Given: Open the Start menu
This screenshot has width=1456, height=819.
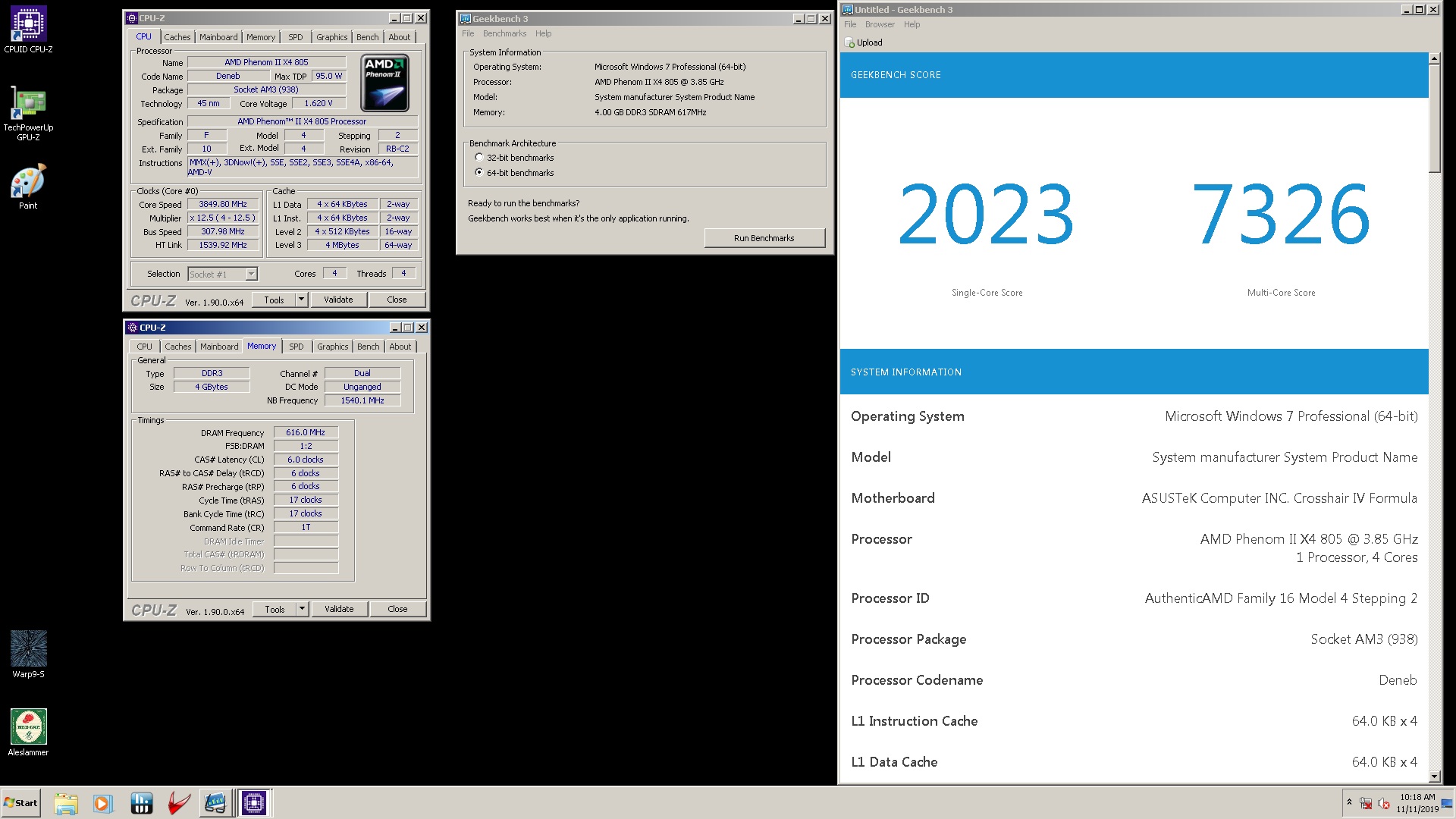Looking at the screenshot, I should click(21, 803).
